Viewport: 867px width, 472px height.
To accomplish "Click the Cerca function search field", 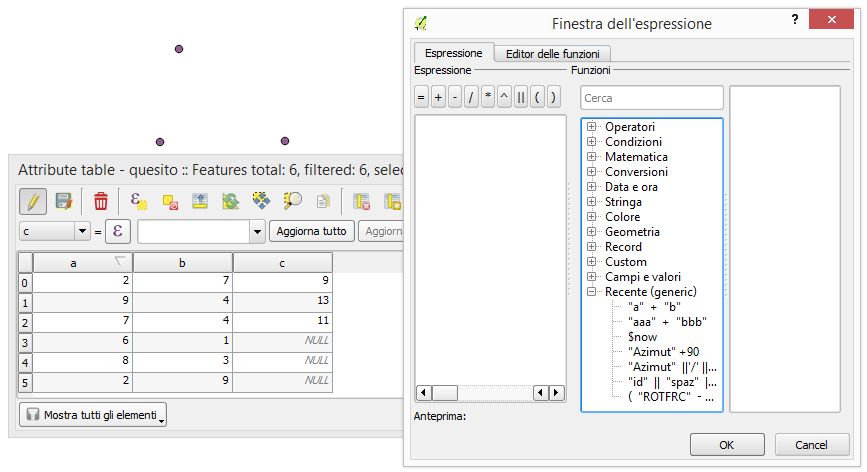I will (651, 98).
